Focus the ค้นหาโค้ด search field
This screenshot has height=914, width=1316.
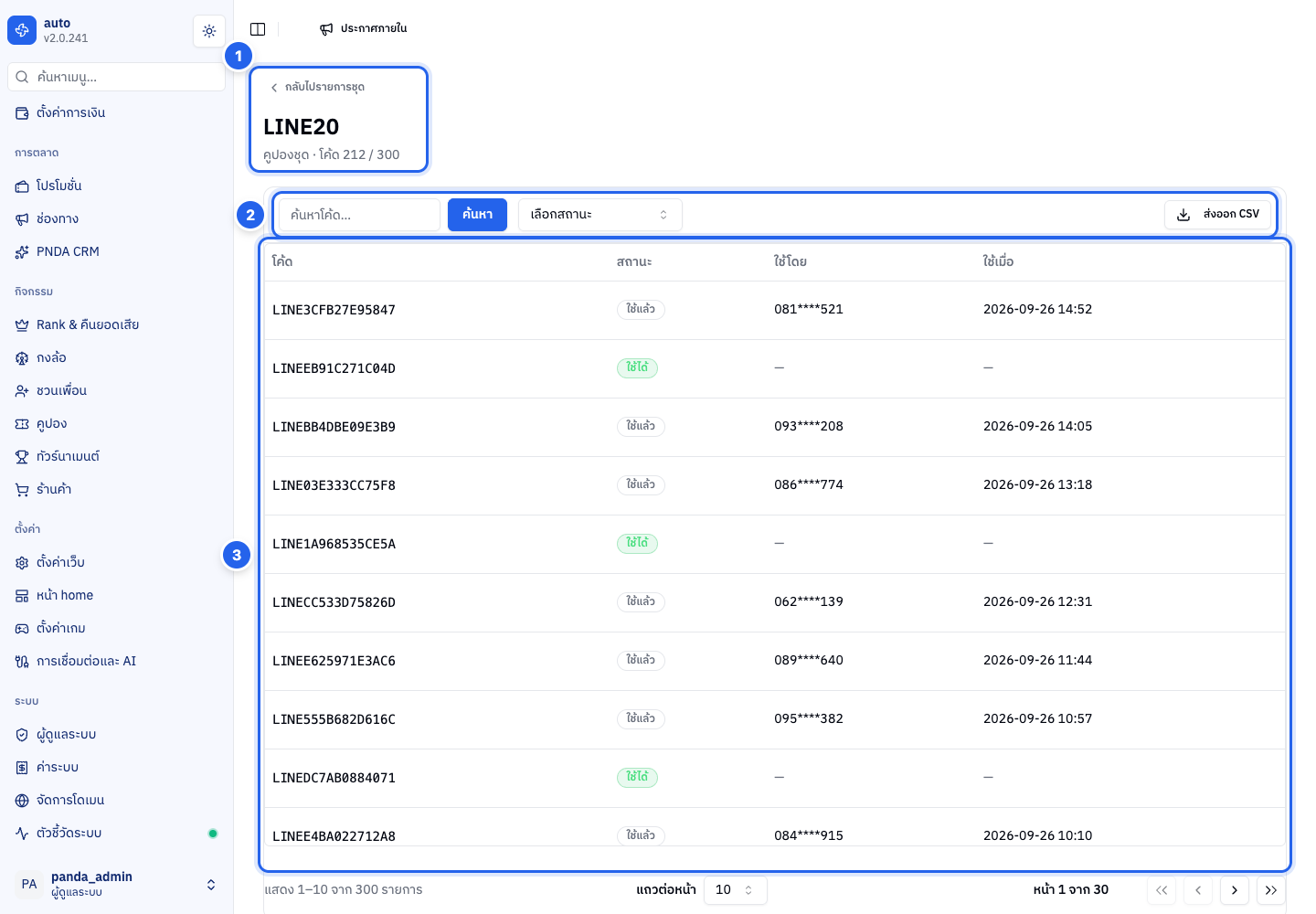pyautogui.click(x=359, y=215)
